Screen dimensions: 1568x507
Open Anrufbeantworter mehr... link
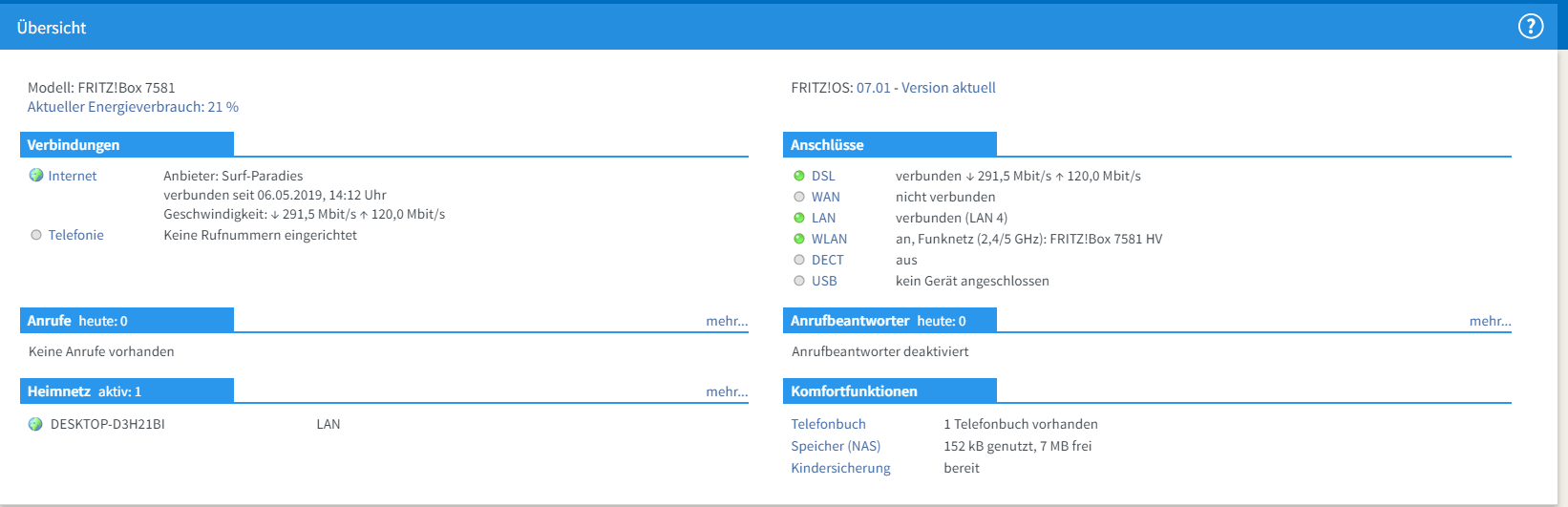pyautogui.click(x=1490, y=321)
